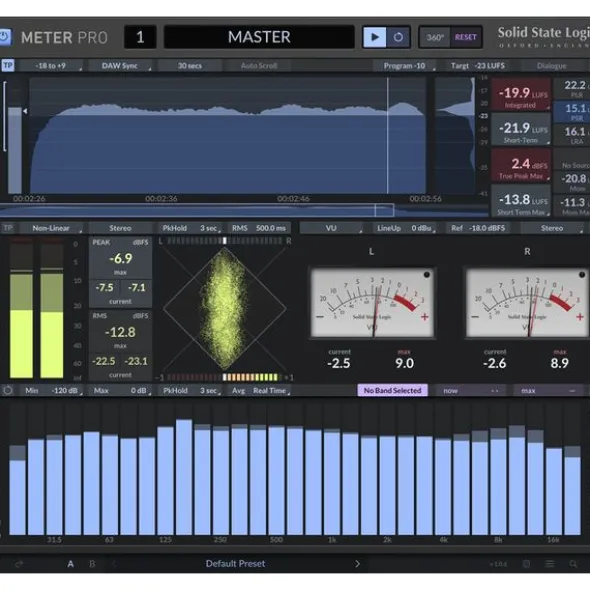Viewport: 590px width, 591px height.
Task: Click the MASTER name field
Action: click(x=259, y=37)
